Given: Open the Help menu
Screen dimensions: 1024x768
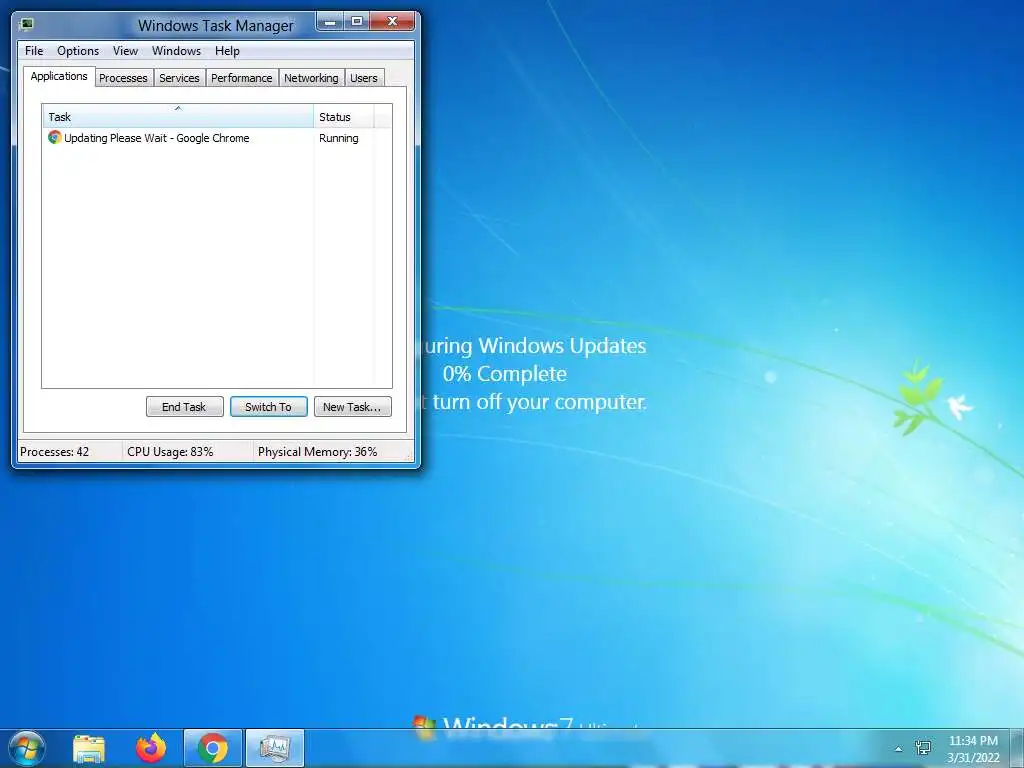Looking at the screenshot, I should (x=227, y=51).
